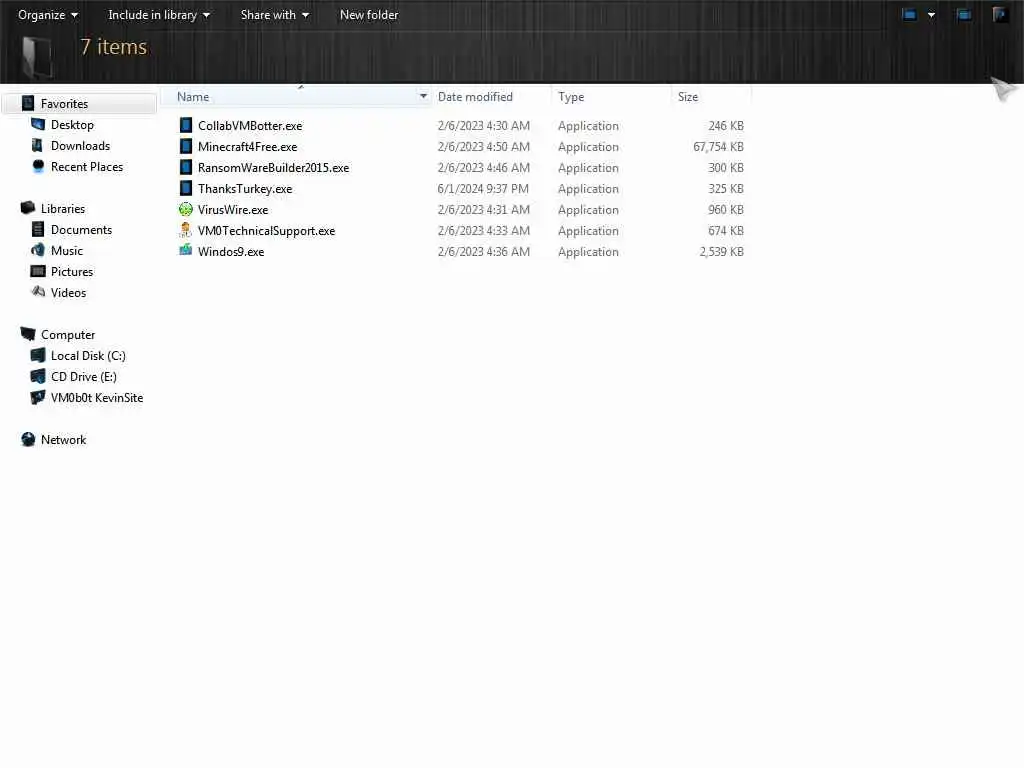Select Libraries in navigation pane
Image resolution: width=1024 pixels, height=768 pixels.
click(63, 208)
